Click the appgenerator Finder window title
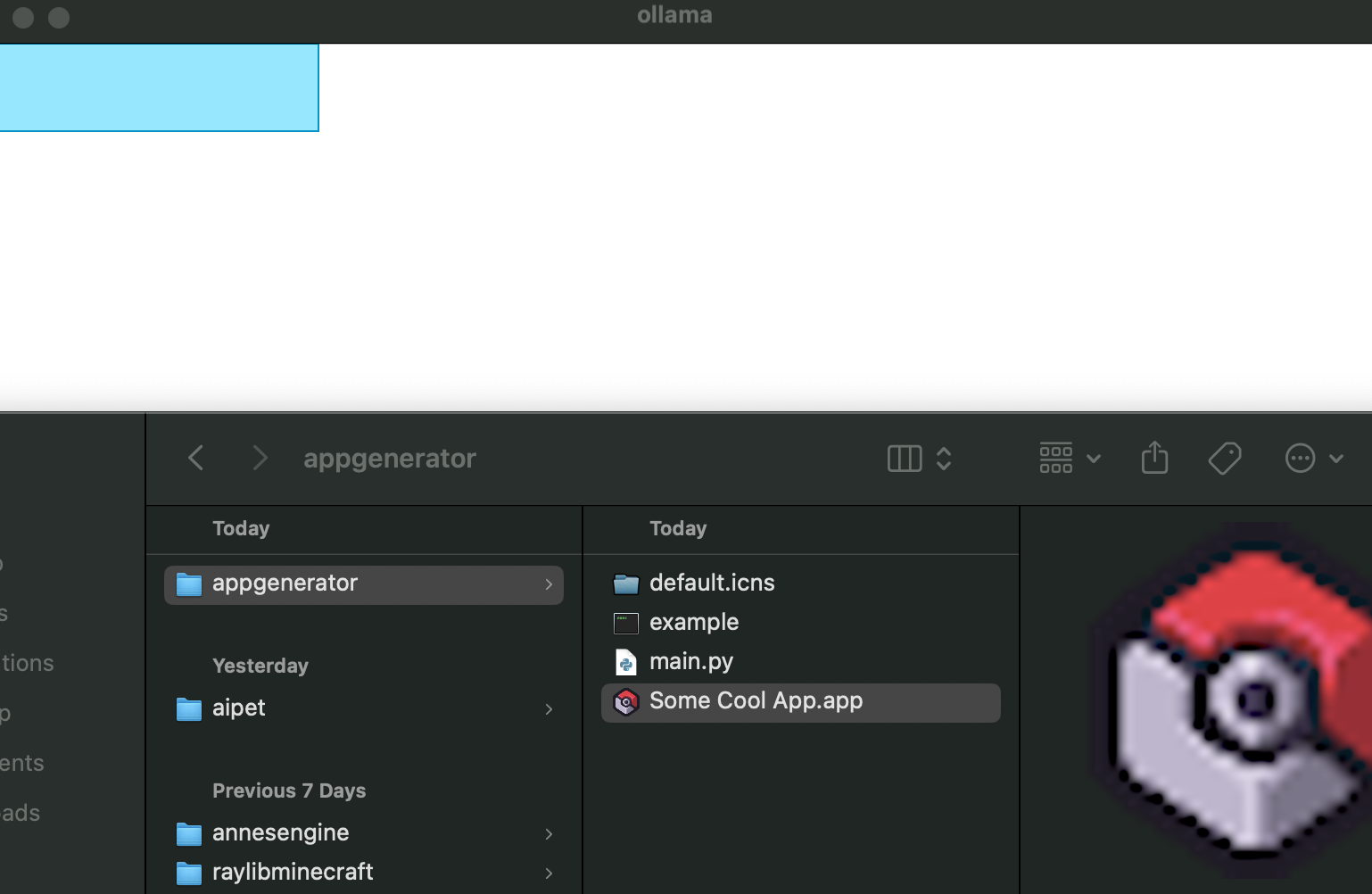 tap(390, 459)
